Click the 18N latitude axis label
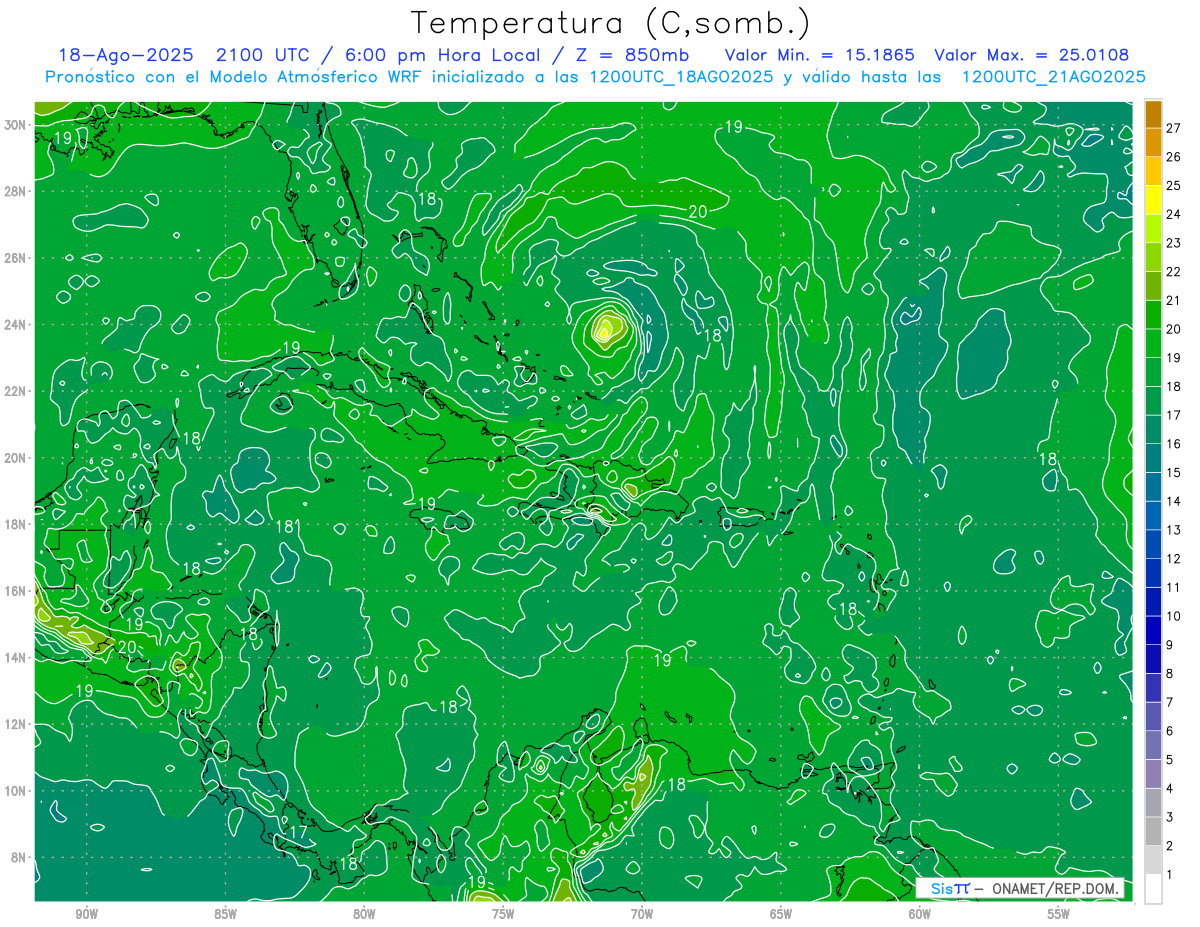Viewport: 1200px width, 927px height. point(15,524)
